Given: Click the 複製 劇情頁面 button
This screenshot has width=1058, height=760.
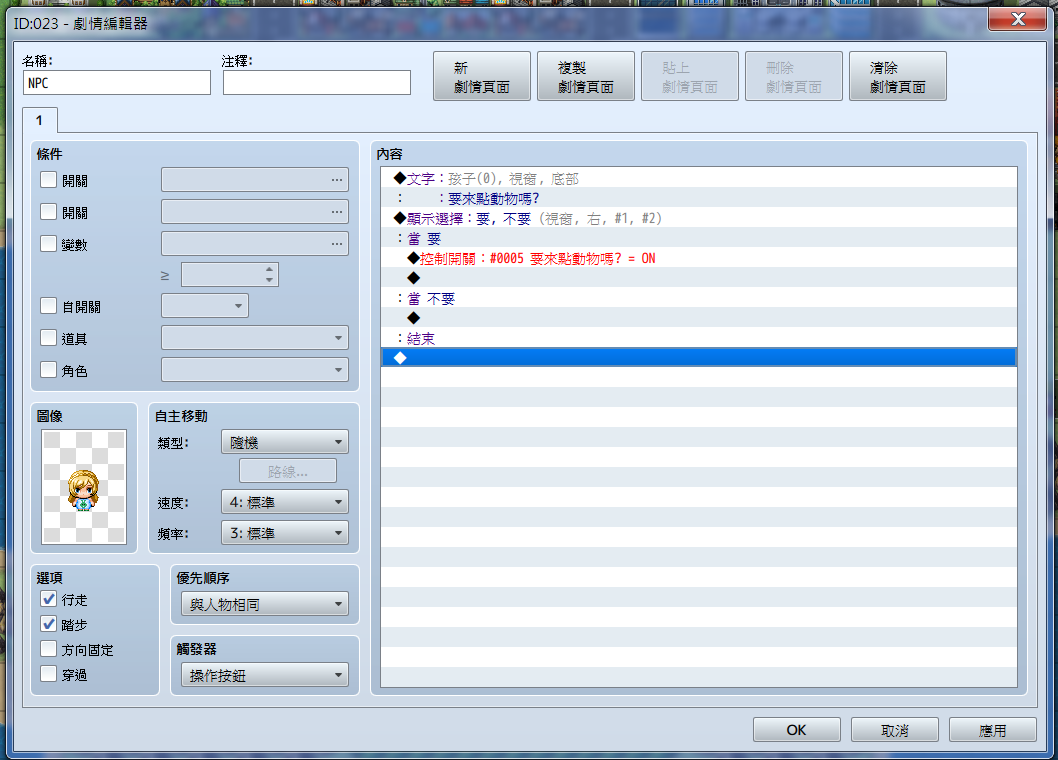Looking at the screenshot, I should click(x=586, y=76).
